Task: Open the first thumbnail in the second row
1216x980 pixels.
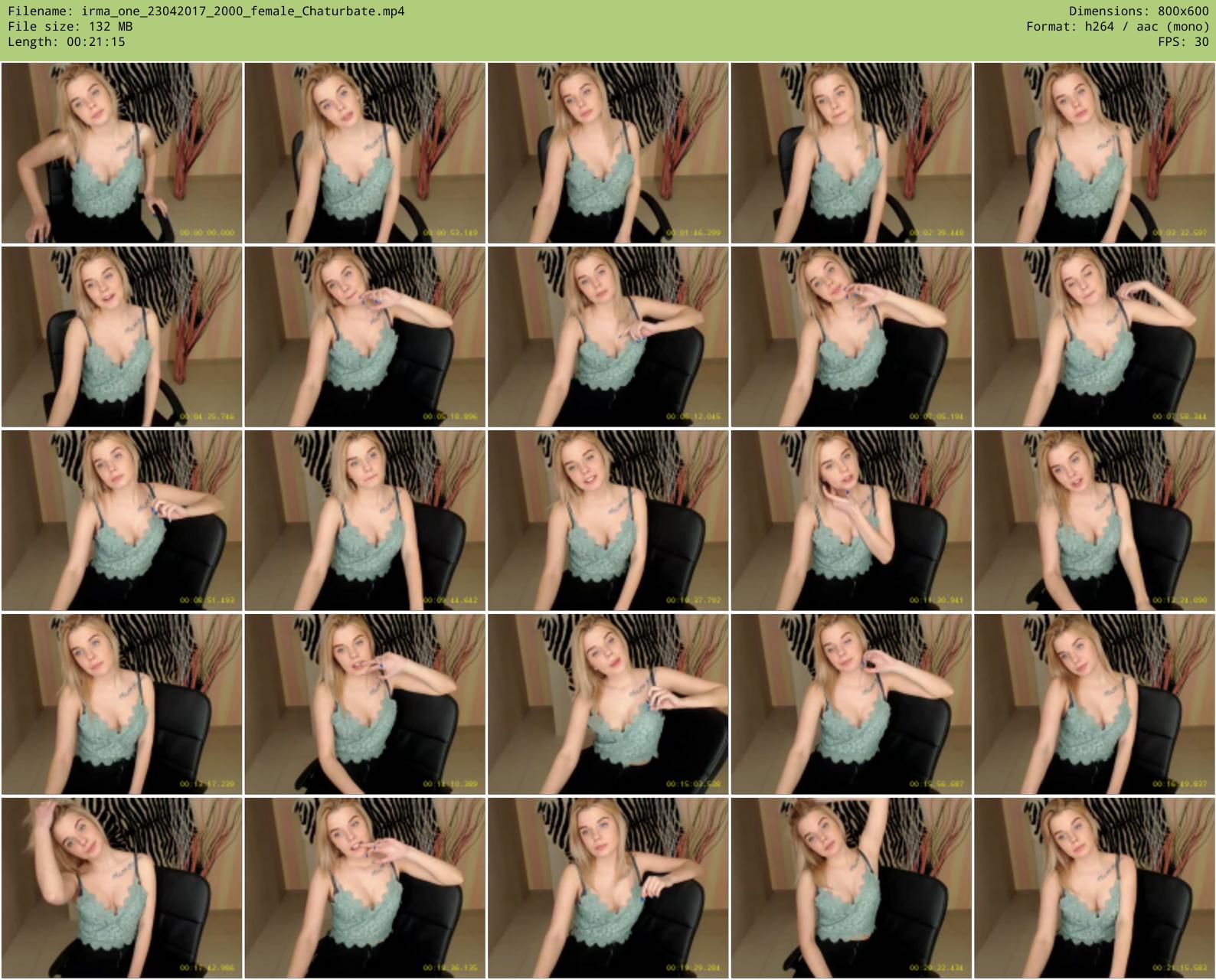Action: [x=122, y=337]
